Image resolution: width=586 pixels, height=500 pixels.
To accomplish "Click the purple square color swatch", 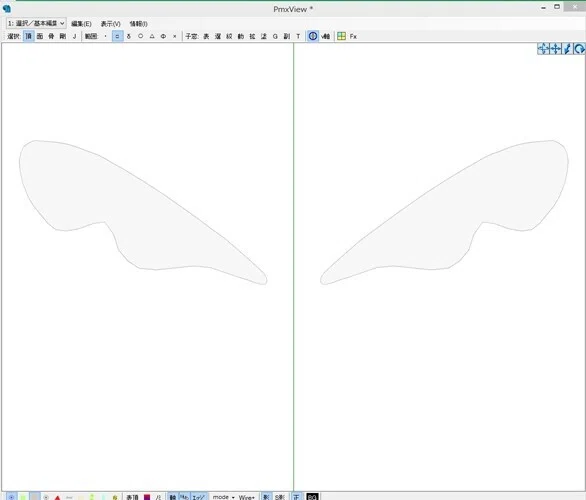I will click(147, 497).
